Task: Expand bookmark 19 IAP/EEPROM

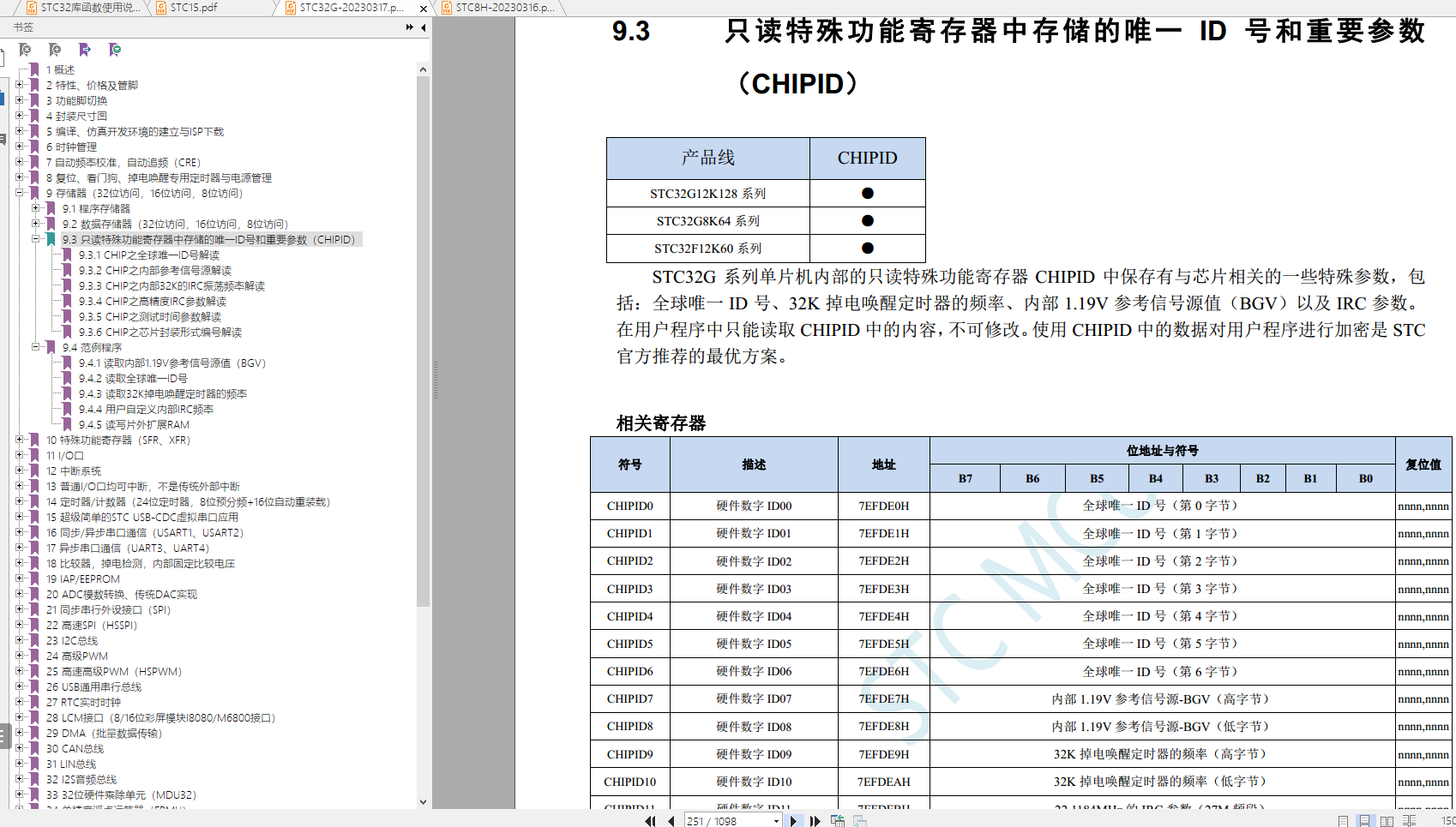Action: [x=19, y=578]
